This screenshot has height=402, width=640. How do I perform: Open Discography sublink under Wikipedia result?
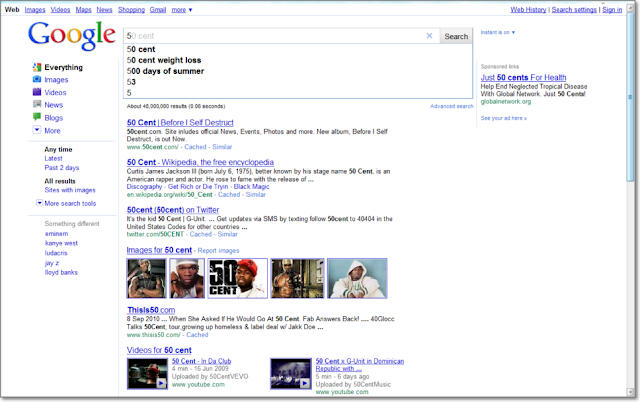(x=144, y=187)
